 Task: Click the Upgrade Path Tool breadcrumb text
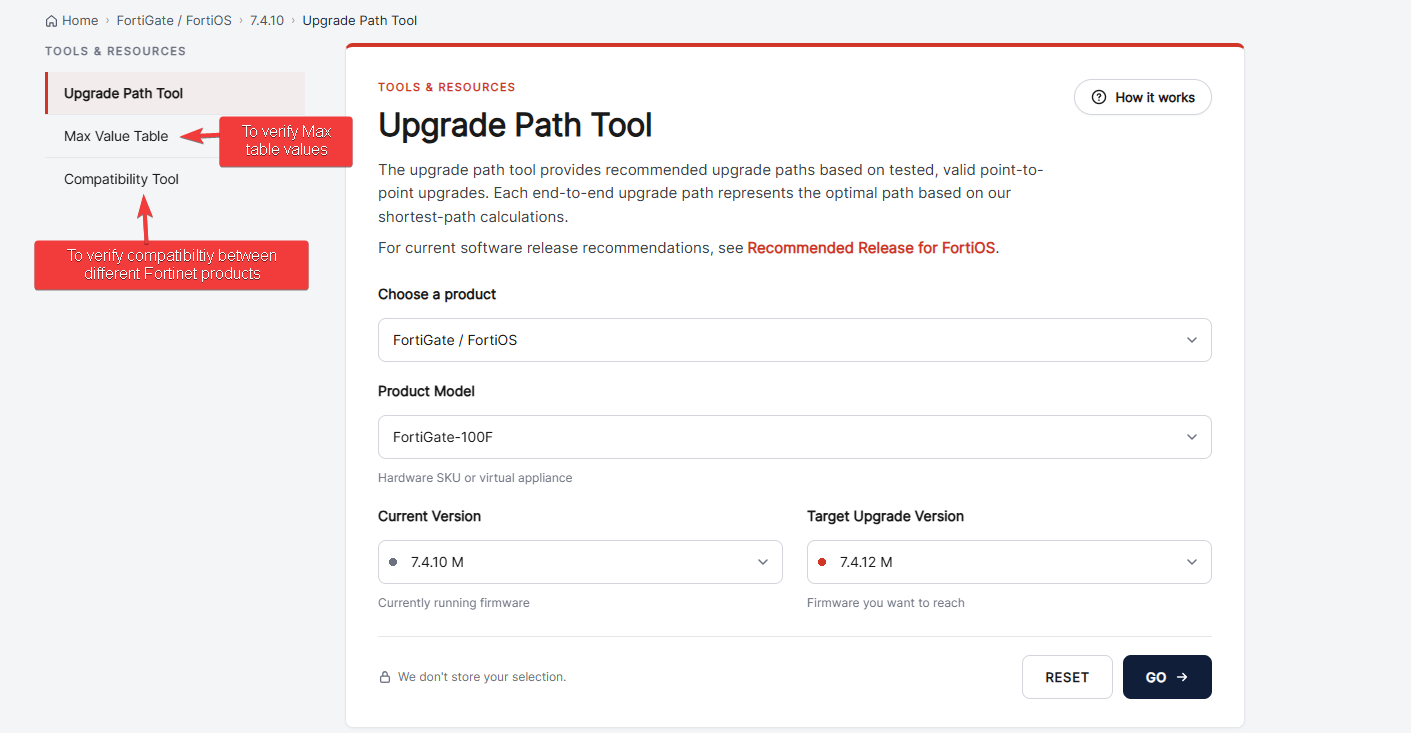pyautogui.click(x=360, y=21)
